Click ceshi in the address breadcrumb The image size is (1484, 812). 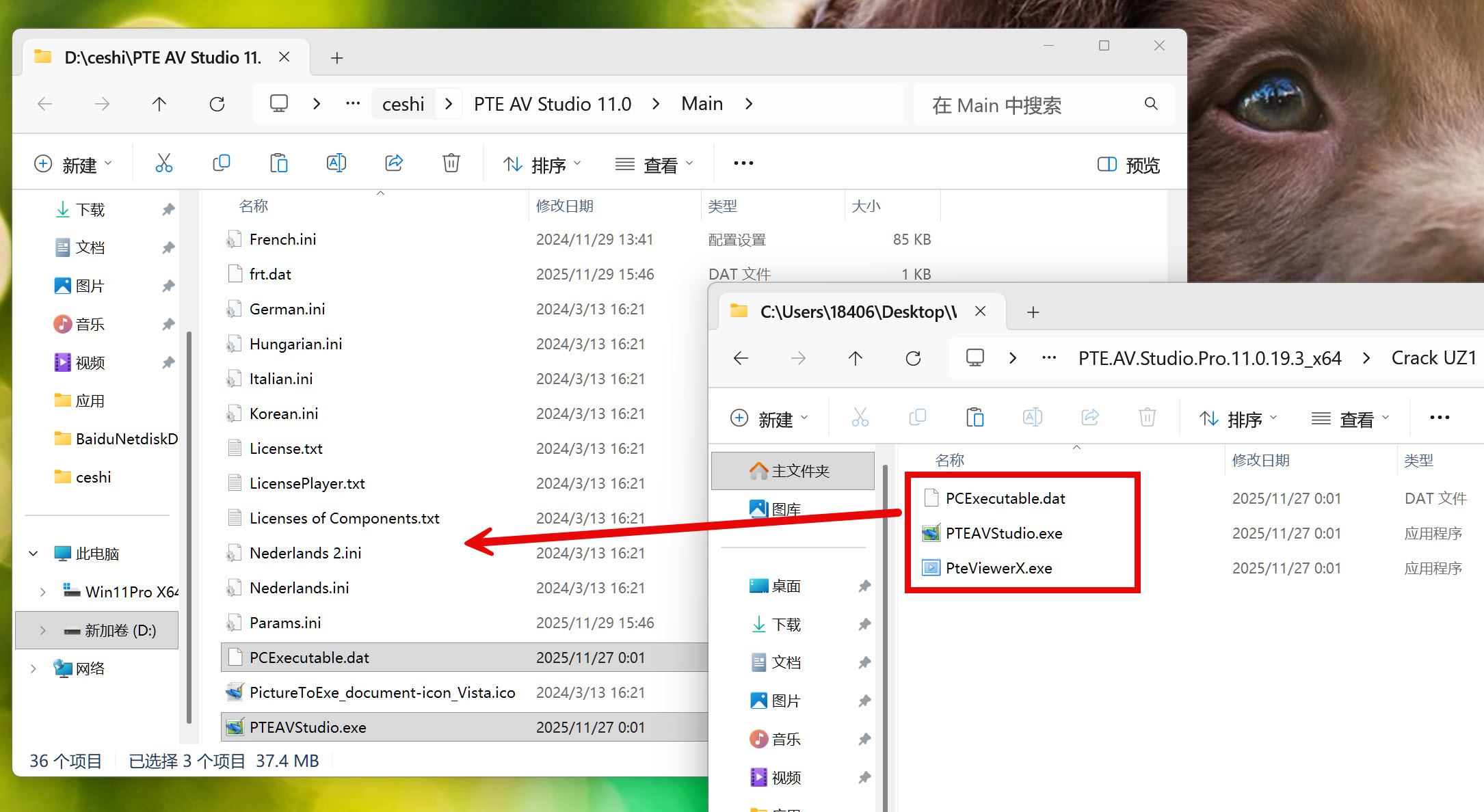[403, 104]
